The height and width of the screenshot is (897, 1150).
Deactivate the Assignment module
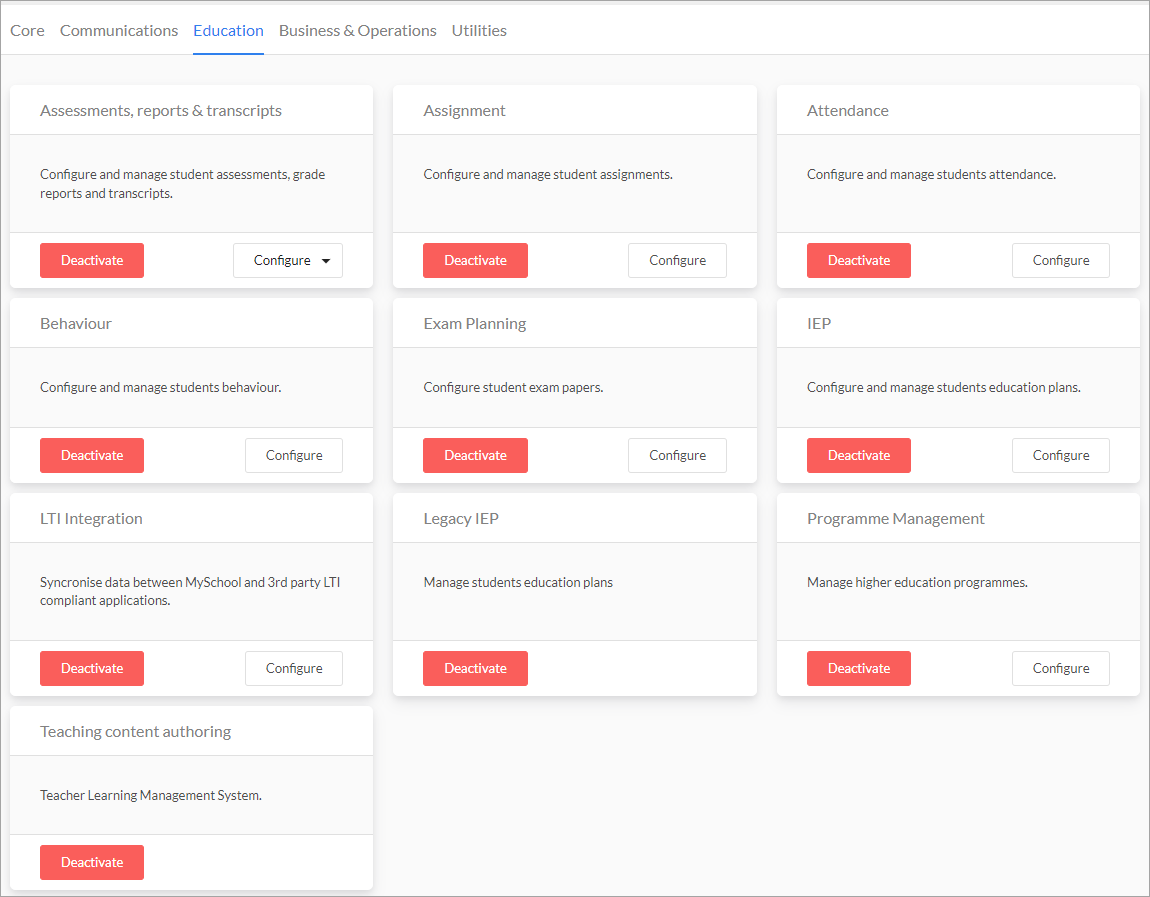(x=475, y=260)
